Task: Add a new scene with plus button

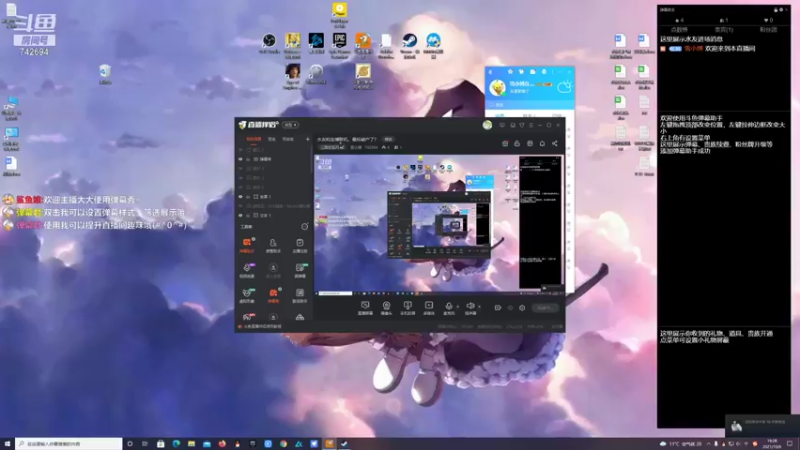Action: [308, 139]
